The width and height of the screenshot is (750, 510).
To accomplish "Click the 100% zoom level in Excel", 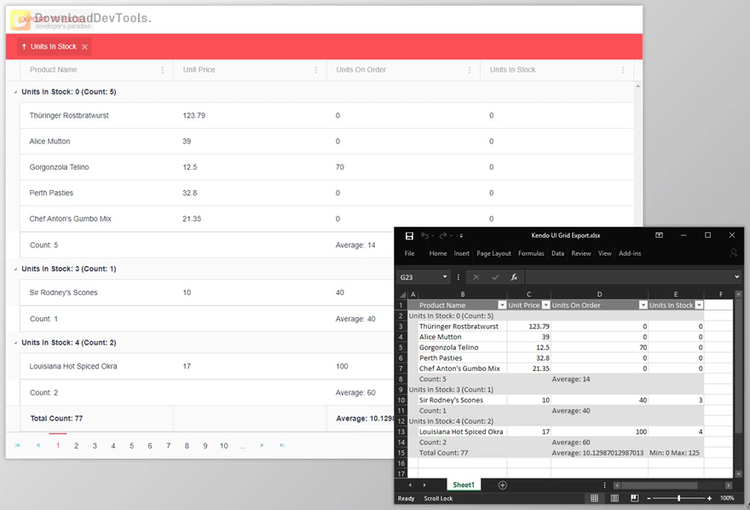I will [727, 499].
